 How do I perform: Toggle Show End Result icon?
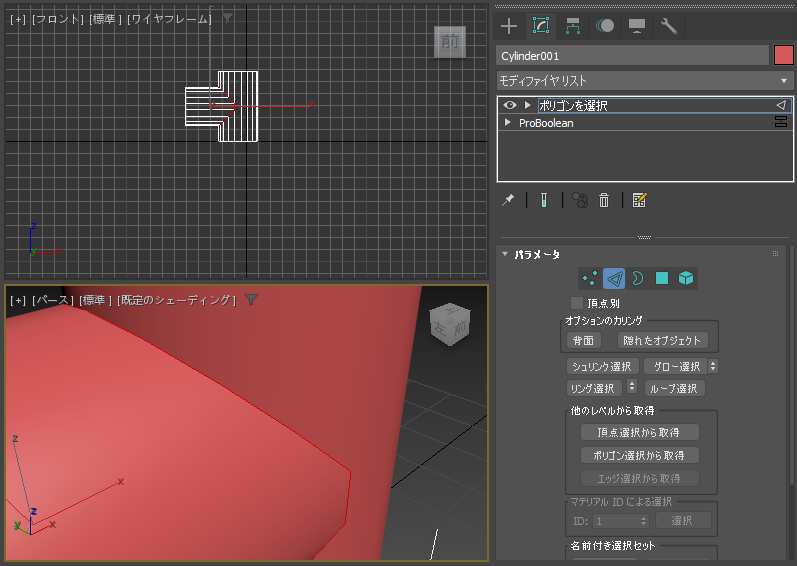point(544,200)
